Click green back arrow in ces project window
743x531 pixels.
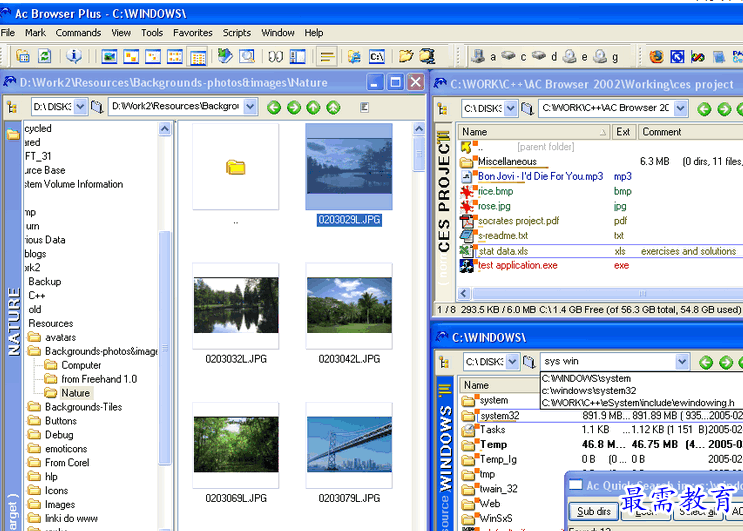coord(704,109)
